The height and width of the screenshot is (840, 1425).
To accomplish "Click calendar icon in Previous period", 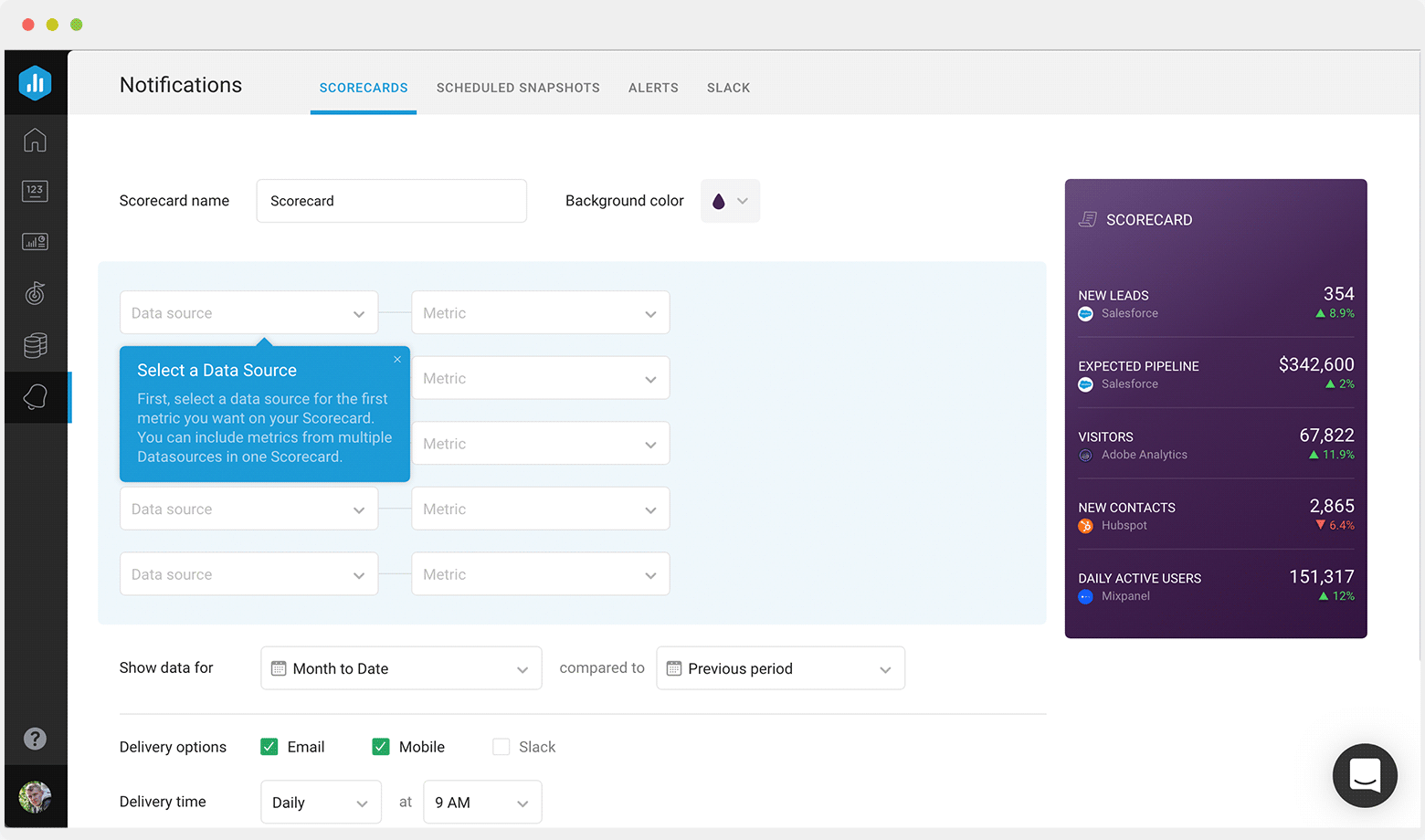I will [674, 668].
